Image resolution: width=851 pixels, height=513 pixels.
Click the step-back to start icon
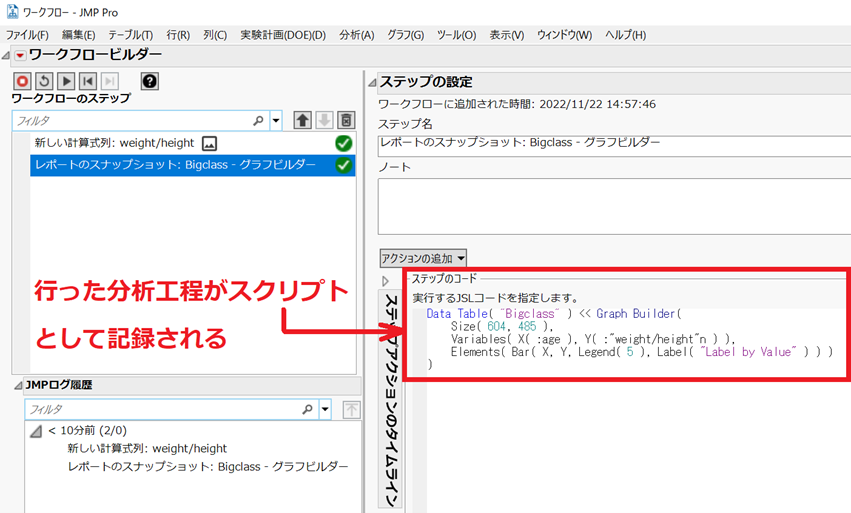(x=88, y=81)
